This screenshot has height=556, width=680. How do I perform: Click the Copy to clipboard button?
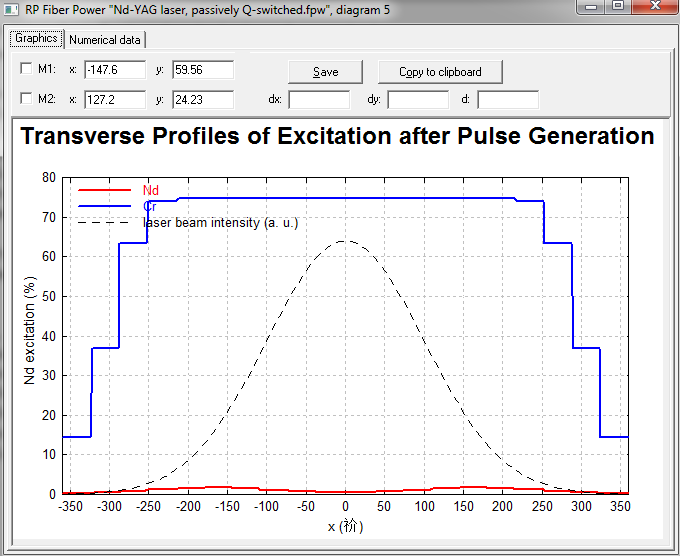click(440, 72)
